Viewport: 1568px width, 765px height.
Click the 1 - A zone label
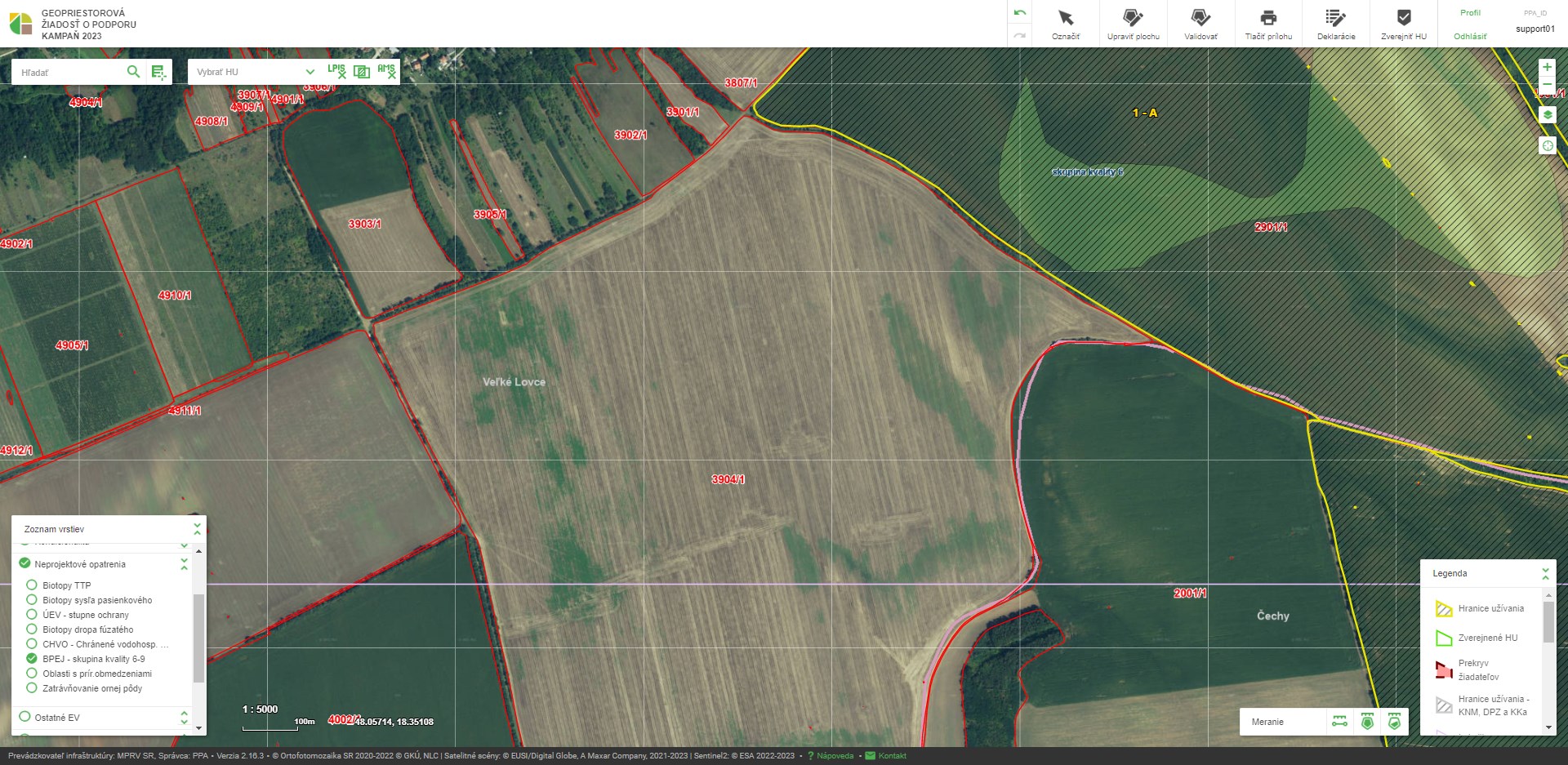pyautogui.click(x=1144, y=113)
